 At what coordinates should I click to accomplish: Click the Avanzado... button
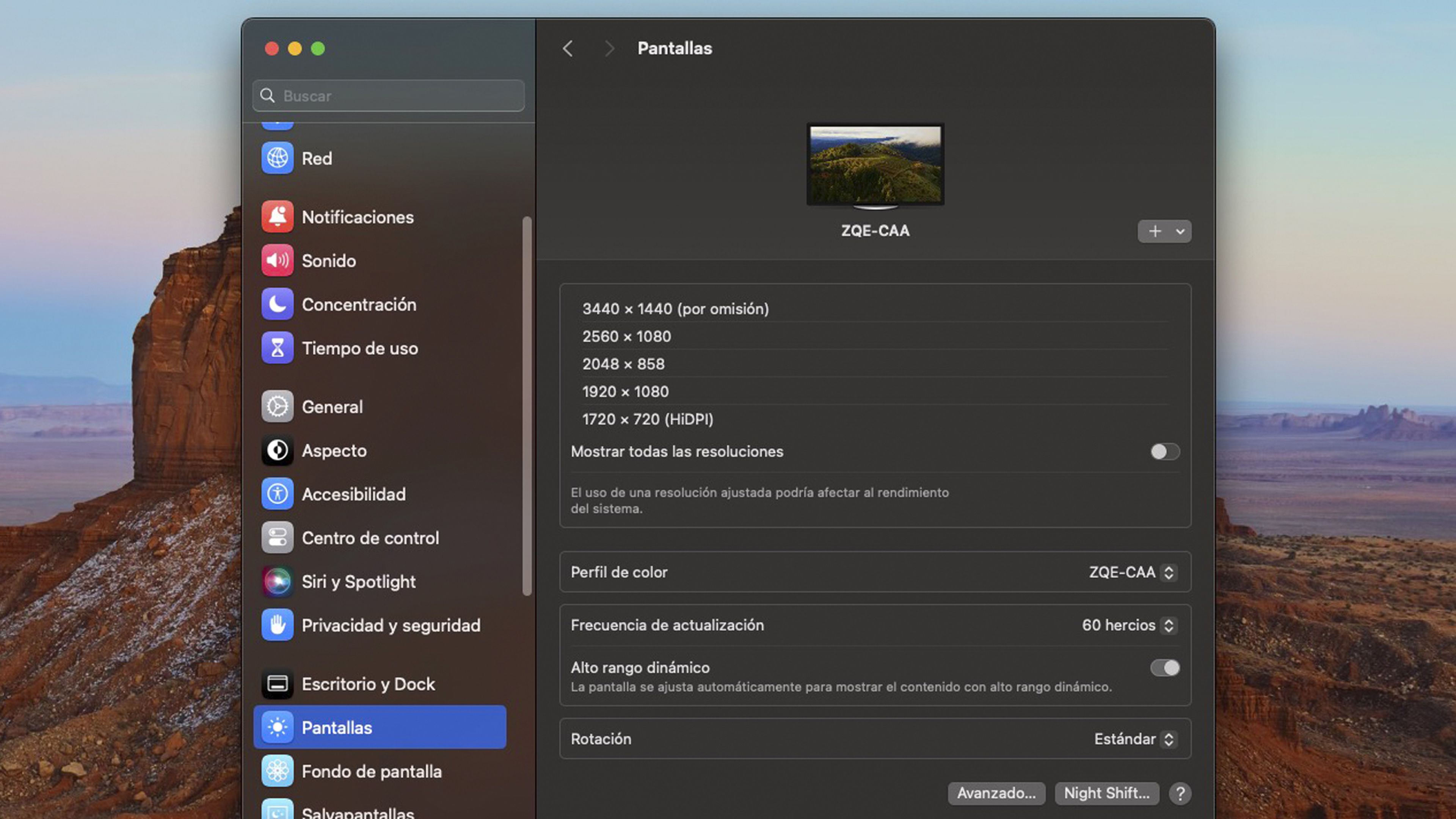point(996,794)
